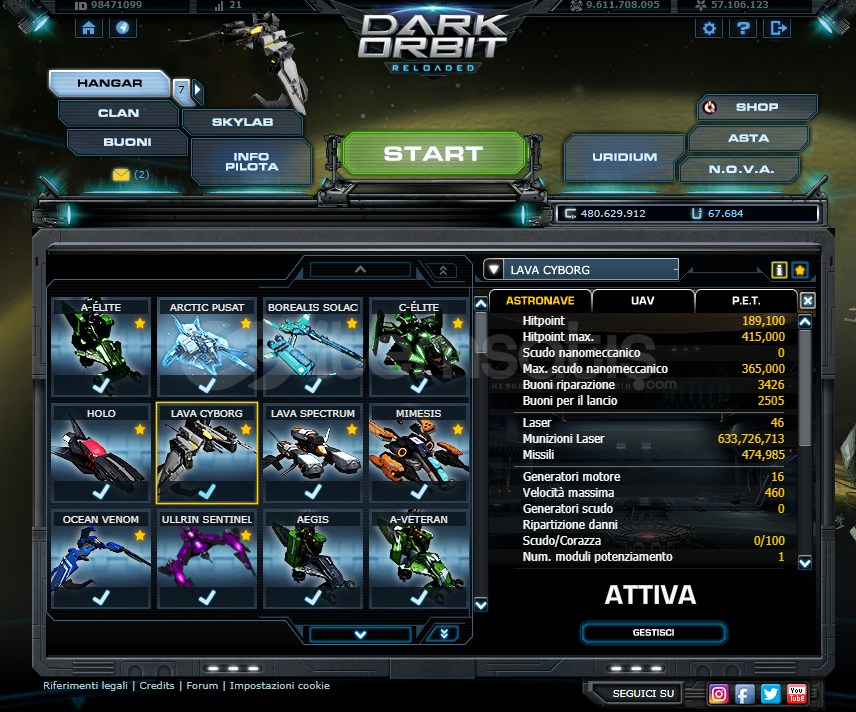Toggle checkmark on ARCTIC PUSAT ship
856x712 pixels.
(207, 385)
